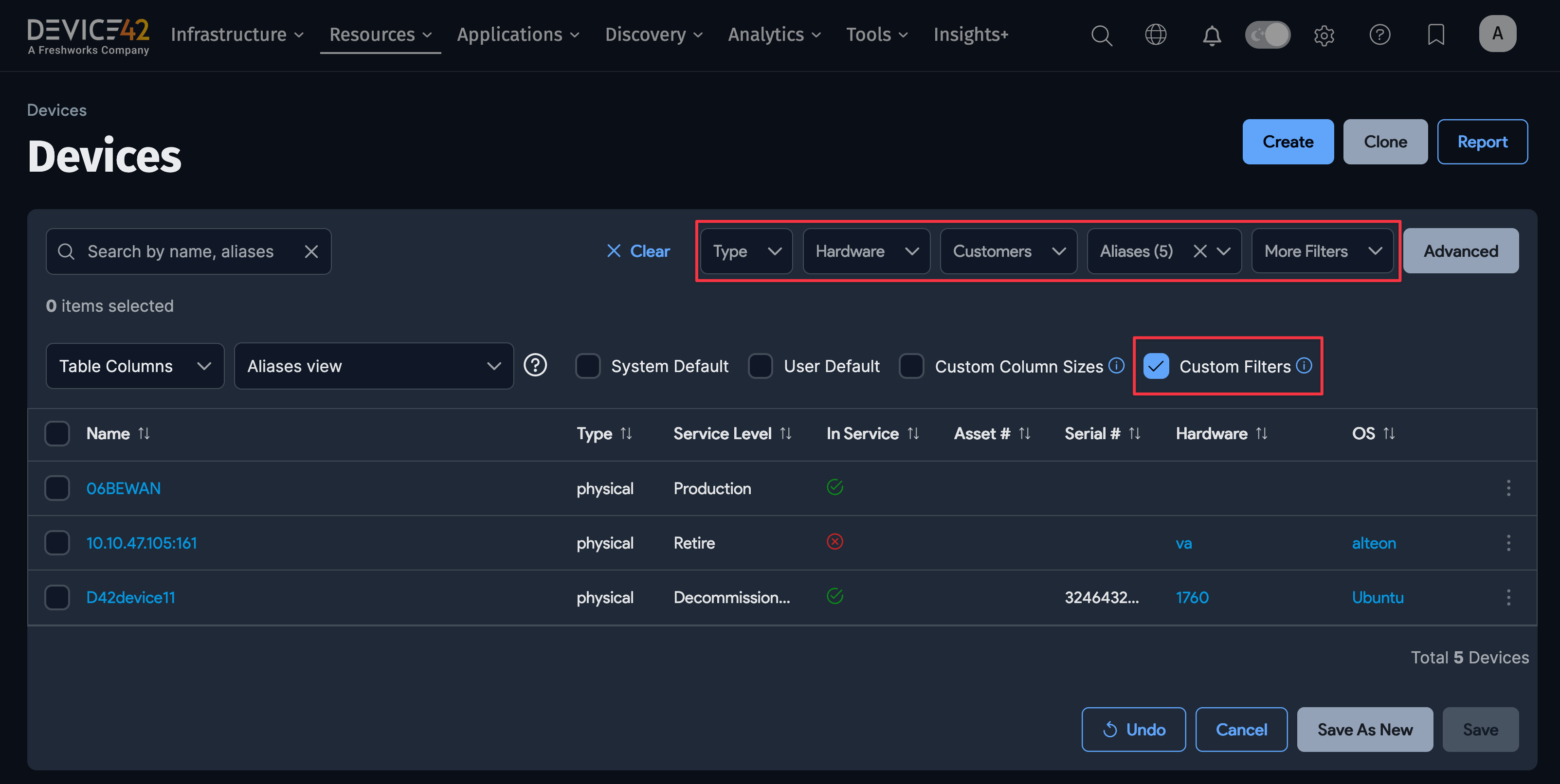This screenshot has height=784, width=1560.
Task: Open the Infrastructure menu
Action: (x=237, y=35)
